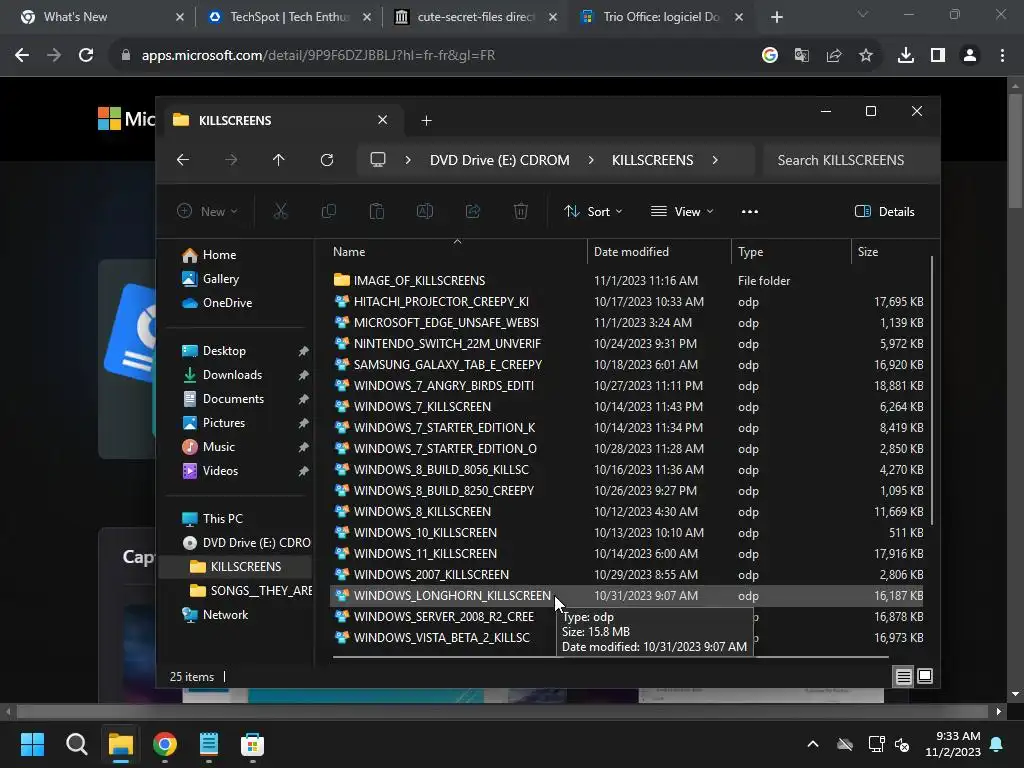Switch to the cute-secret-files tab
The image size is (1024, 768).
tap(477, 17)
